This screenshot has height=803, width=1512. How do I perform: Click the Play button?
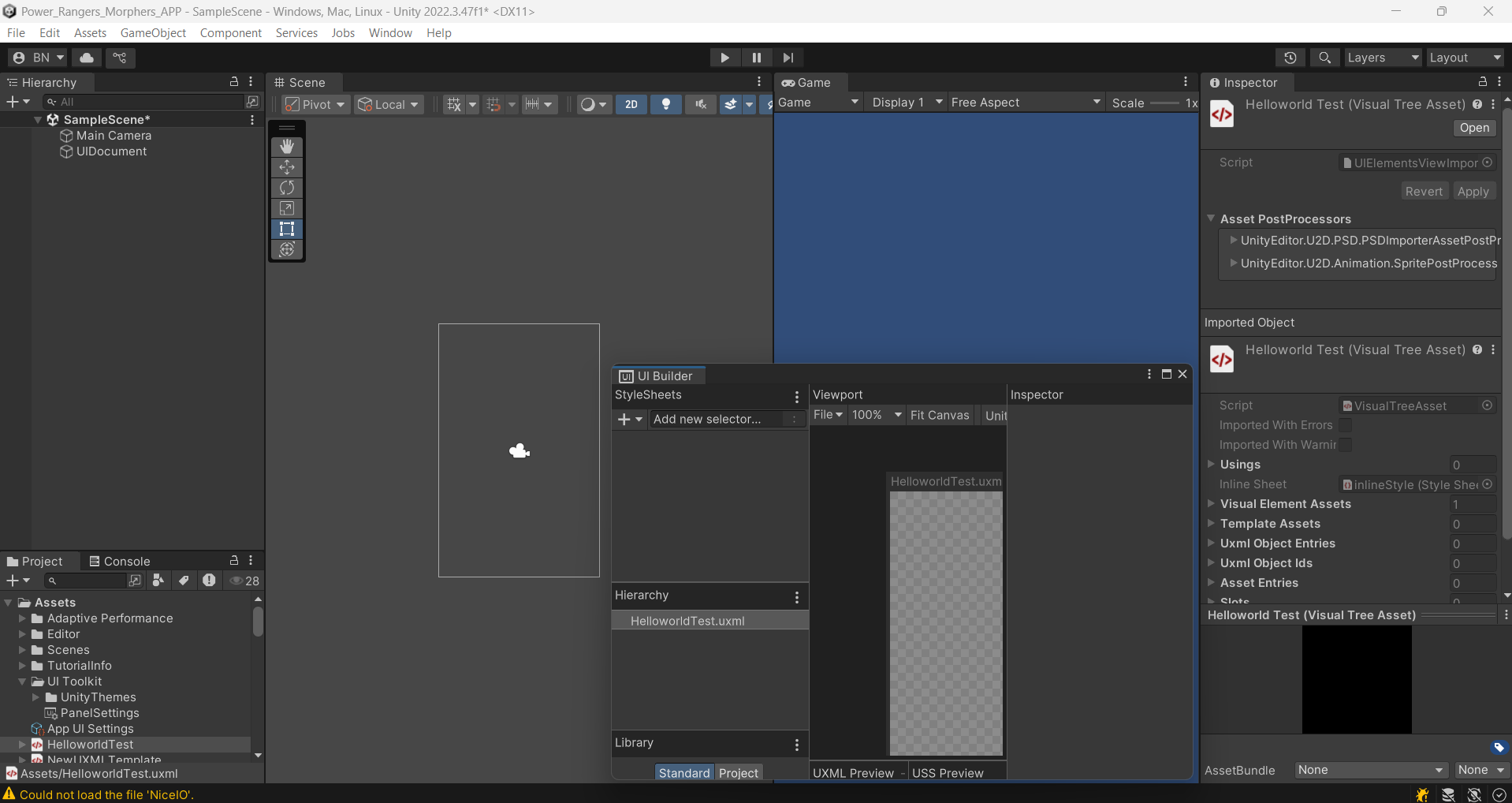(x=724, y=58)
